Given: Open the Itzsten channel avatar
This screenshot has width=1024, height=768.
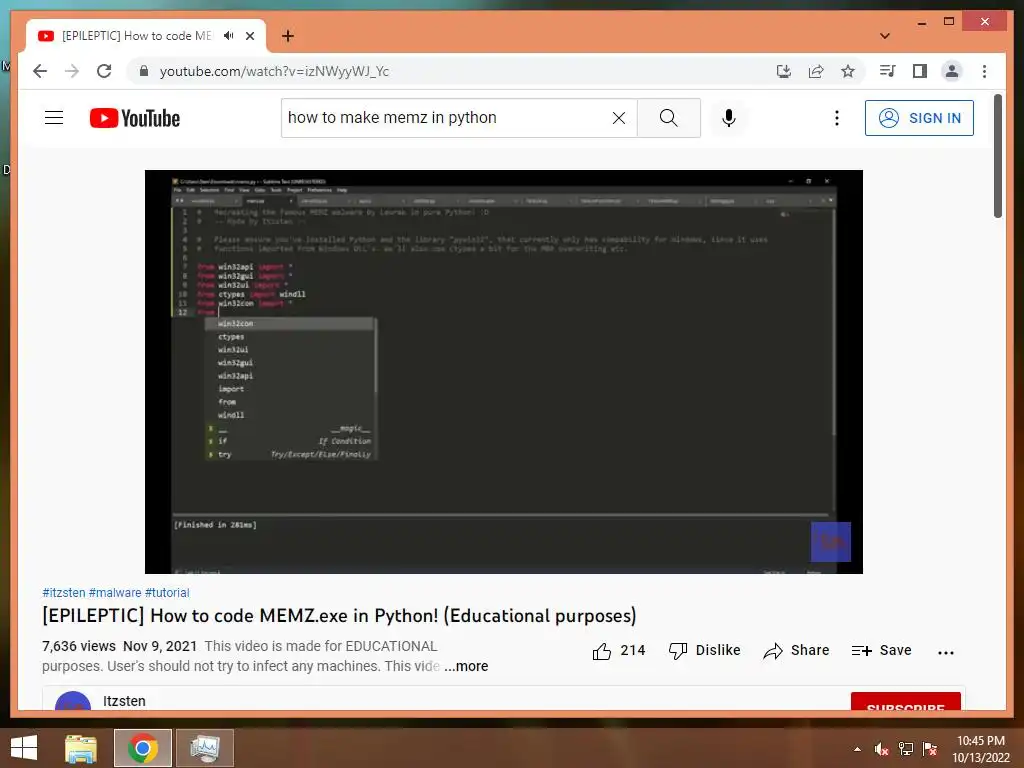Looking at the screenshot, I should (x=72, y=701).
